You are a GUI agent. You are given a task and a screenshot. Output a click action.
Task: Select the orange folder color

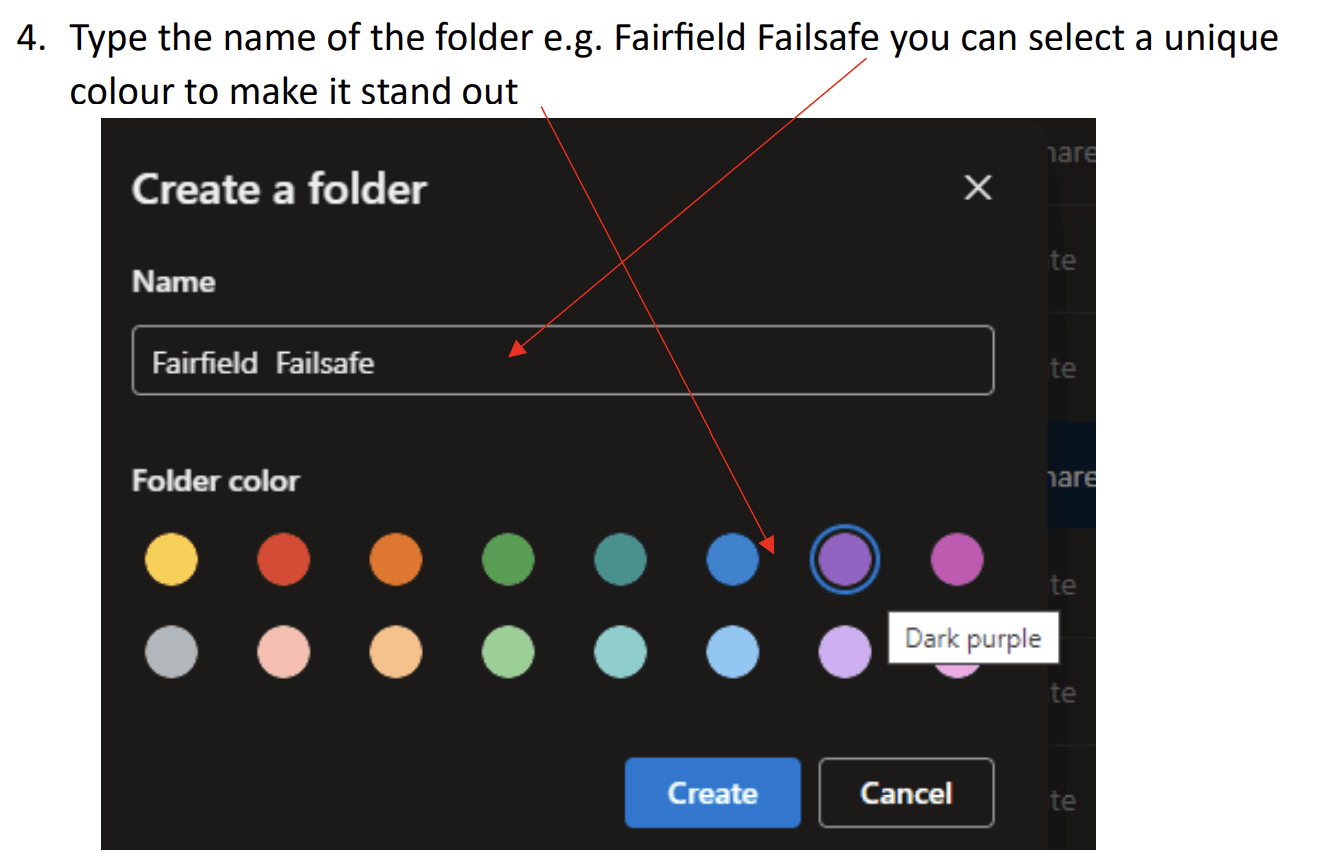(x=396, y=558)
